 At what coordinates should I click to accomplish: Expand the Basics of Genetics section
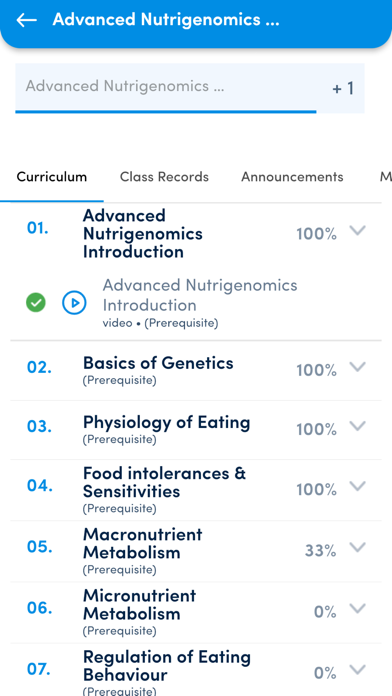click(357, 367)
